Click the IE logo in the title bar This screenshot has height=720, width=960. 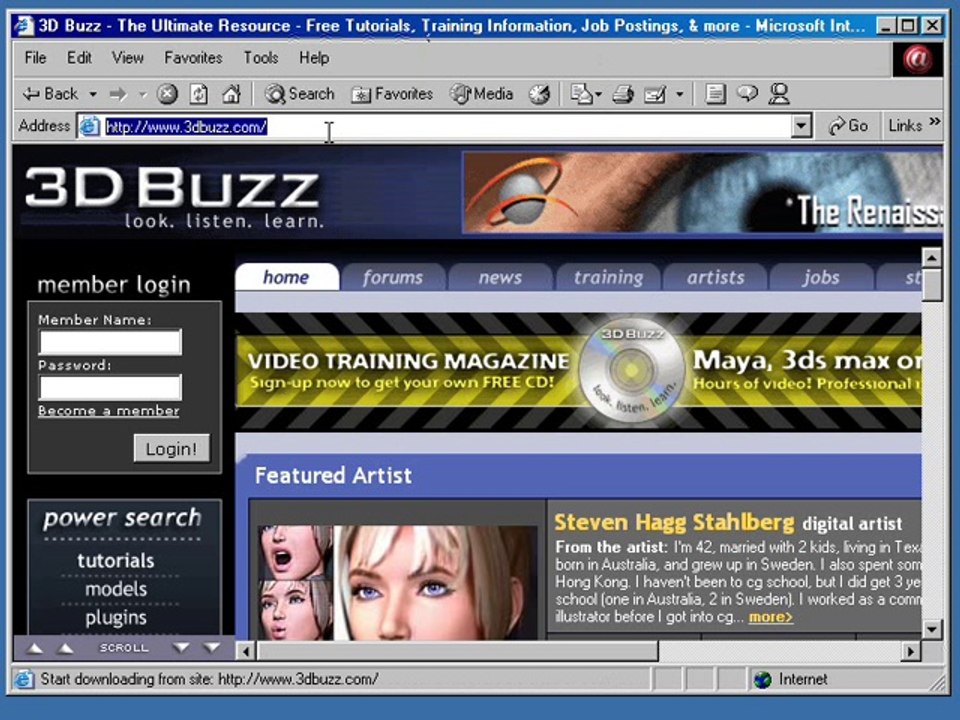[24, 26]
